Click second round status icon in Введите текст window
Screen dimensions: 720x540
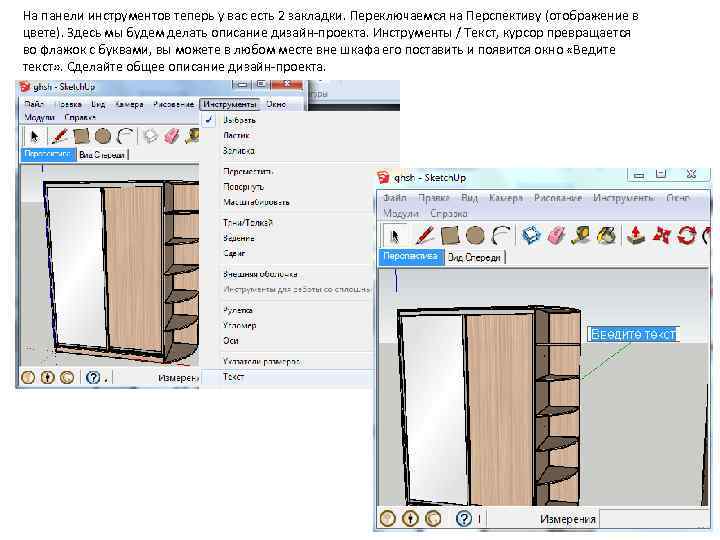[x=410, y=518]
